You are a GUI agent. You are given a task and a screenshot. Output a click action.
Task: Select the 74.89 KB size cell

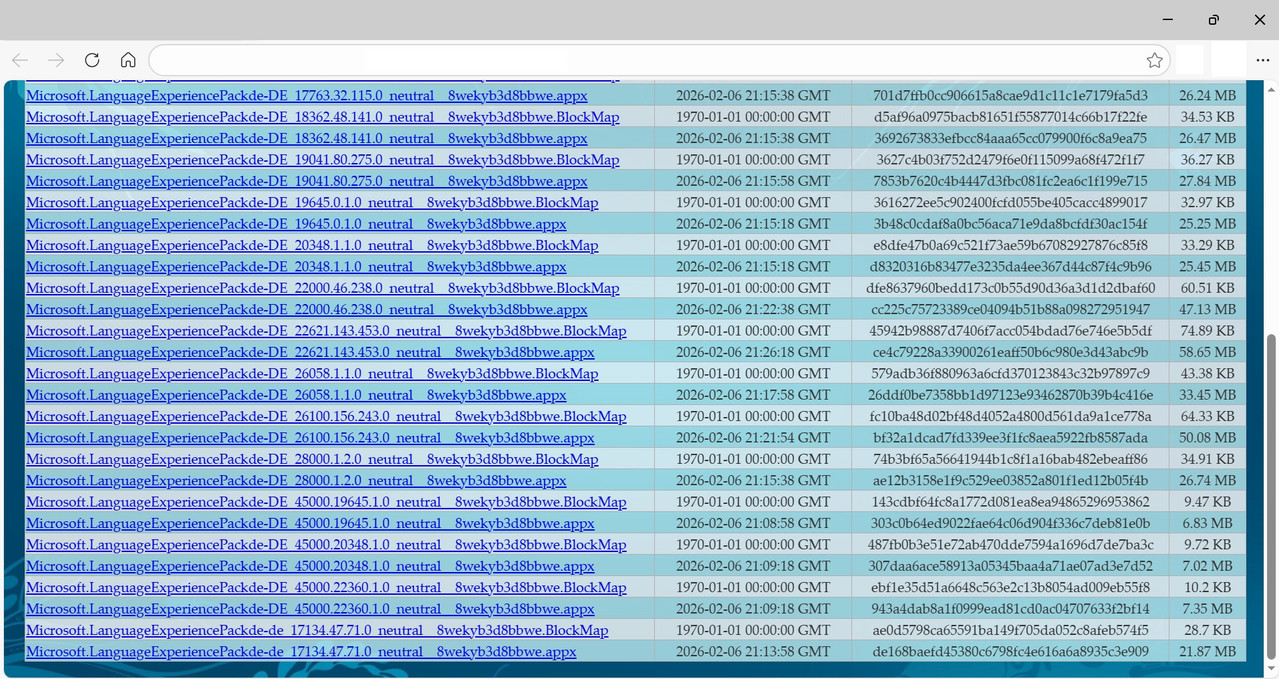(1207, 331)
